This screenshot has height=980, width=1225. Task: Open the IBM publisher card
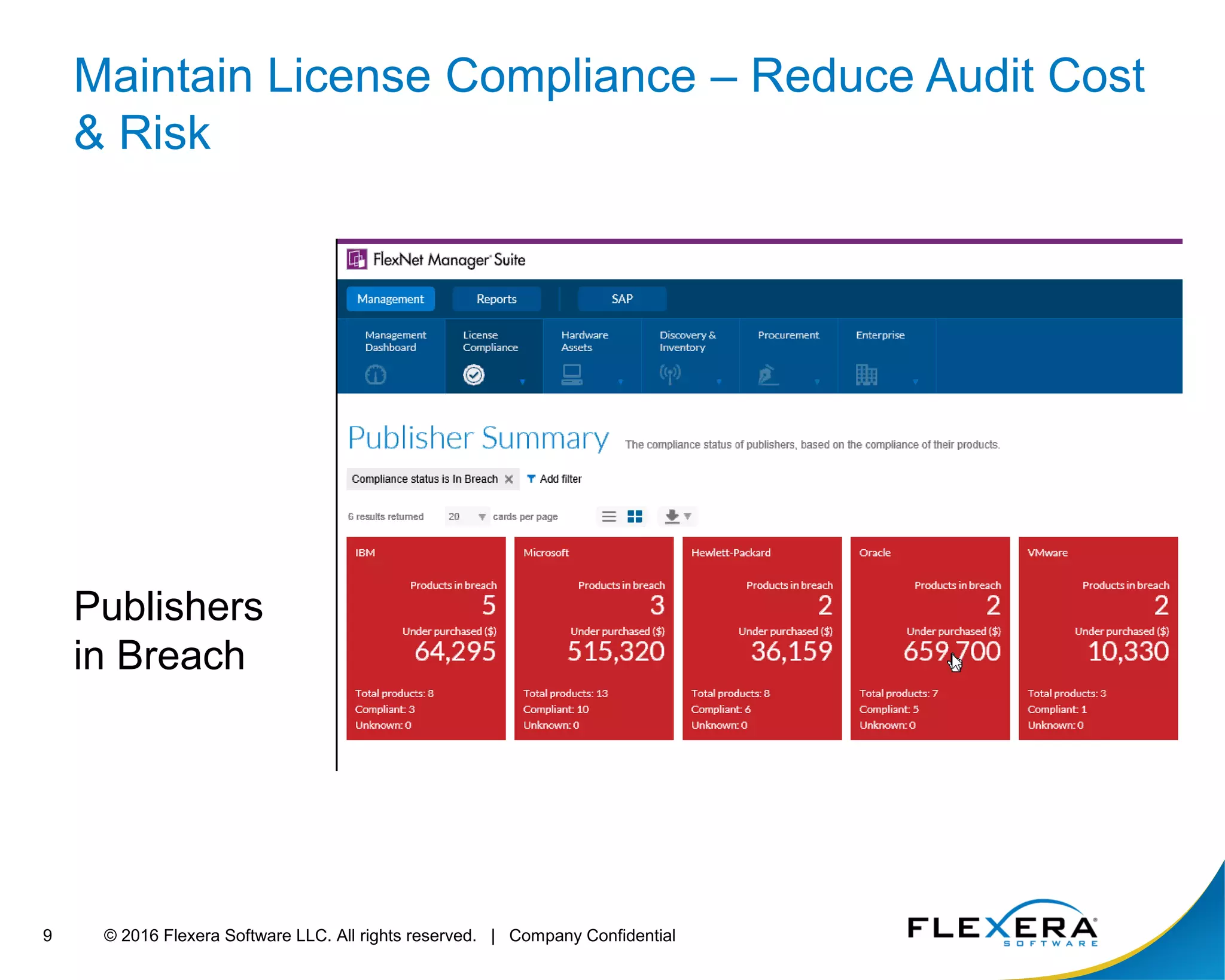[426, 638]
